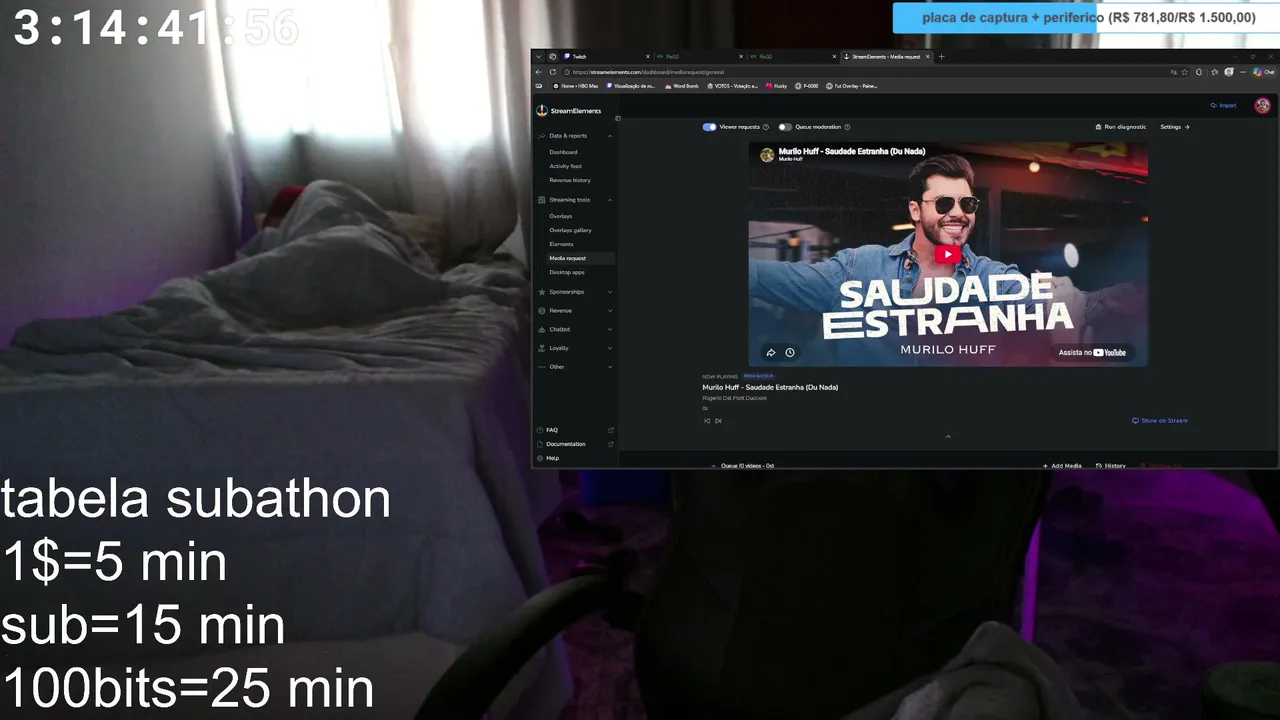
Task: Click the translate icon in the address bar
Action: (1173, 72)
